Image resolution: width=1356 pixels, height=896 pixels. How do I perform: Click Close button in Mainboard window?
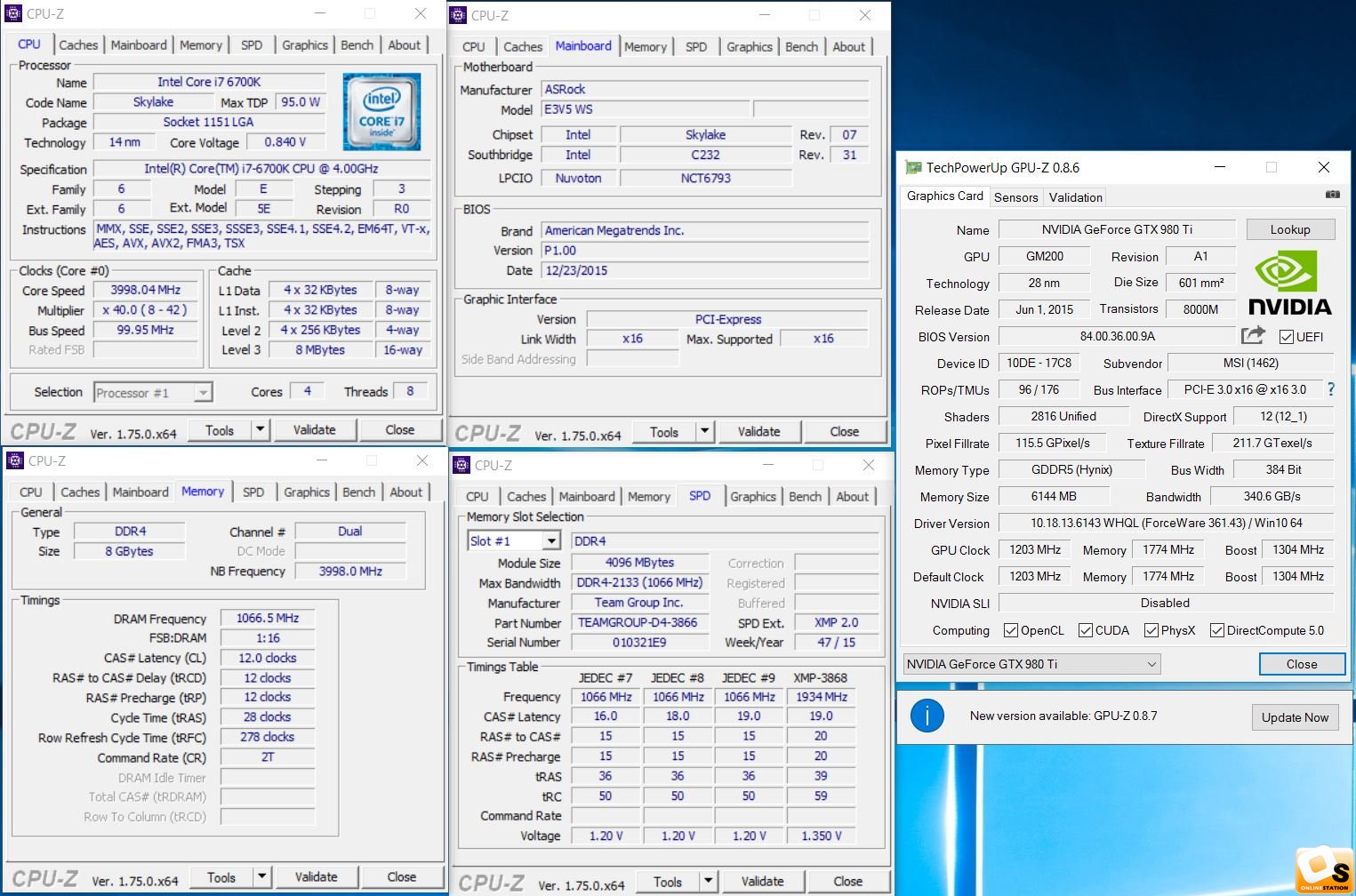(845, 431)
